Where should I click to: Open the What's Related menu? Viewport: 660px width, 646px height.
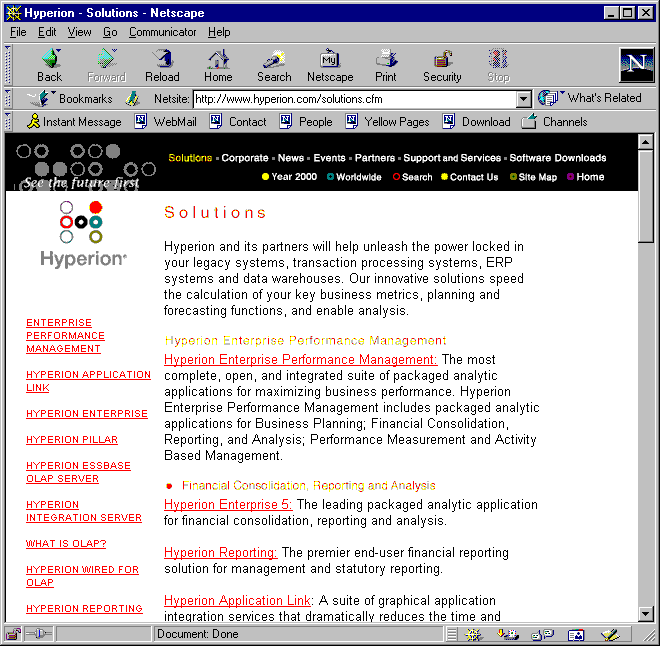(592, 98)
